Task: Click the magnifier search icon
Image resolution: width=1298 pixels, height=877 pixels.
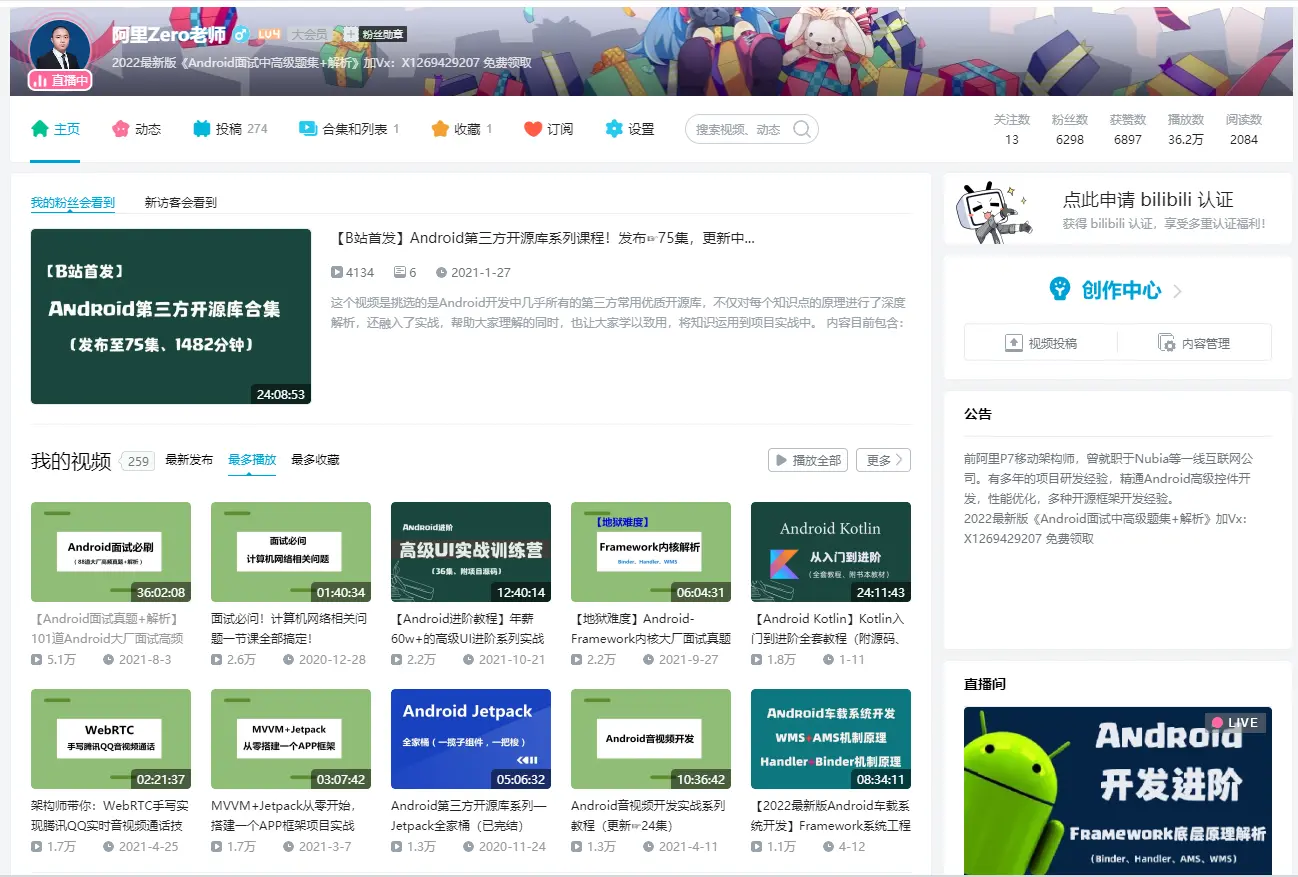Action: [802, 129]
